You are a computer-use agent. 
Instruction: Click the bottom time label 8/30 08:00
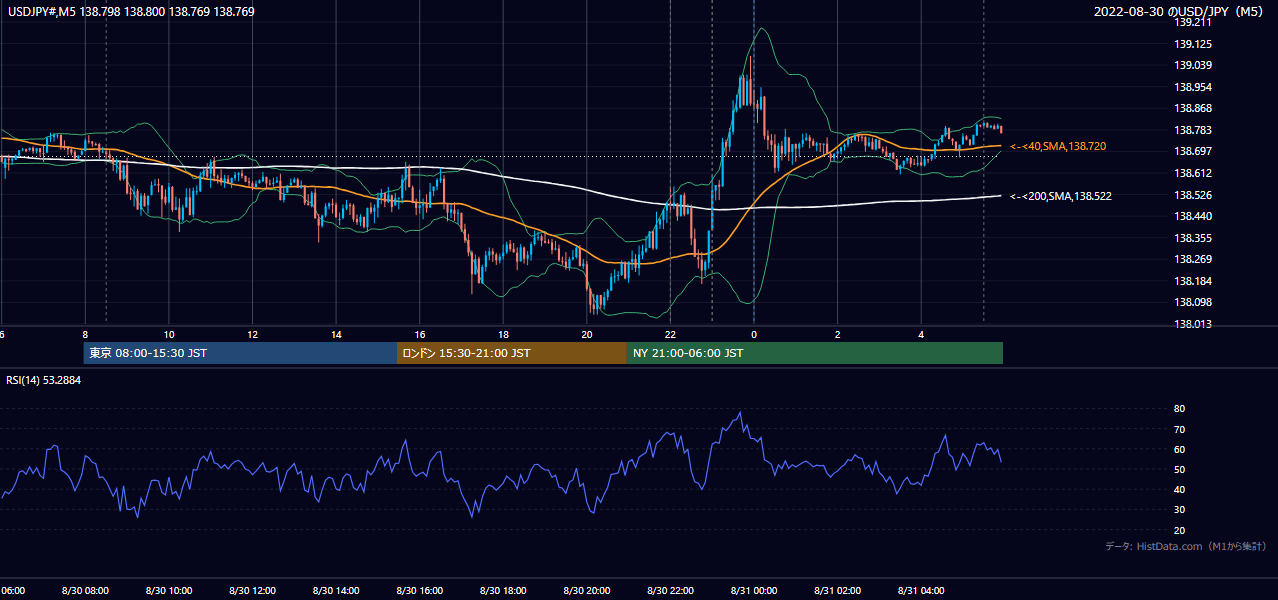(x=85, y=591)
